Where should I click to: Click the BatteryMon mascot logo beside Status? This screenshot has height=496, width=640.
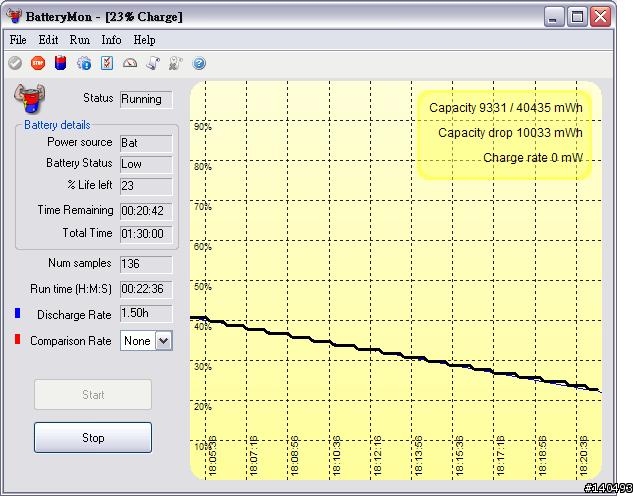point(29,98)
